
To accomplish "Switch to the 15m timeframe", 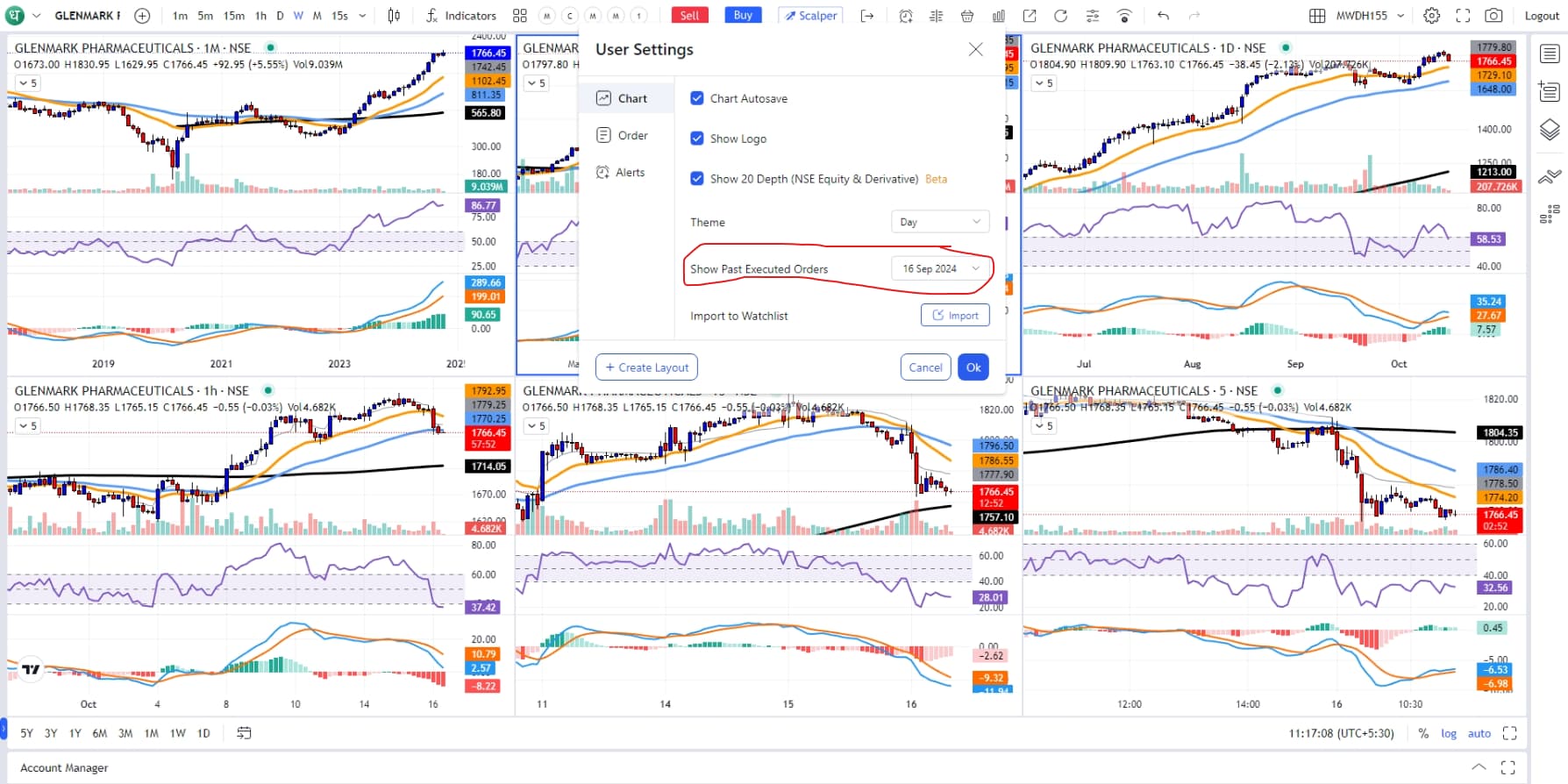I will [x=234, y=16].
